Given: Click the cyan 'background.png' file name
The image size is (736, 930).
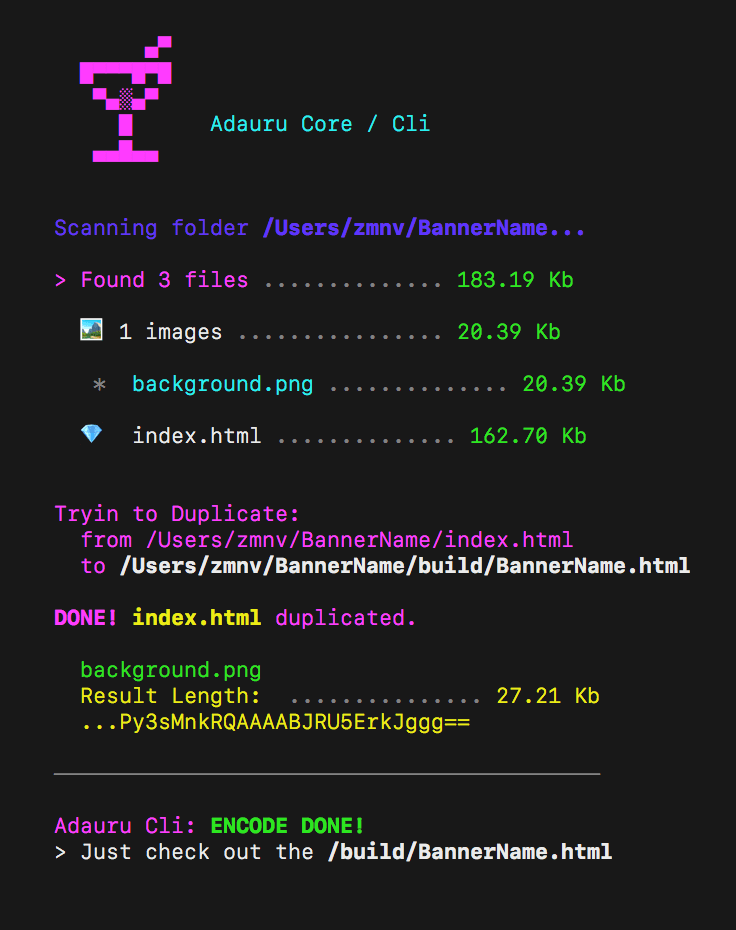Looking at the screenshot, I should pos(222,384).
